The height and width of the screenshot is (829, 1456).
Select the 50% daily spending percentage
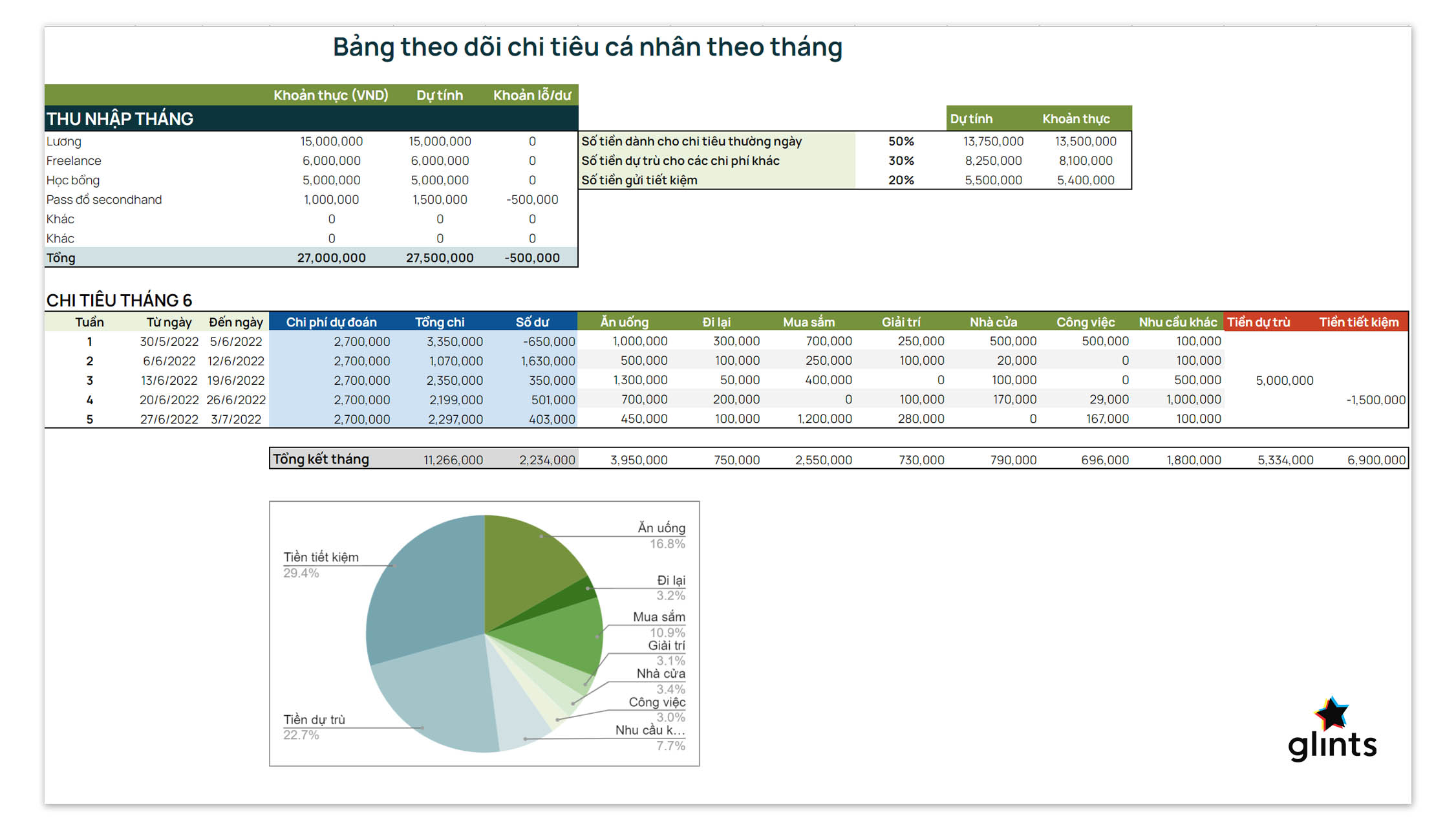[901, 141]
